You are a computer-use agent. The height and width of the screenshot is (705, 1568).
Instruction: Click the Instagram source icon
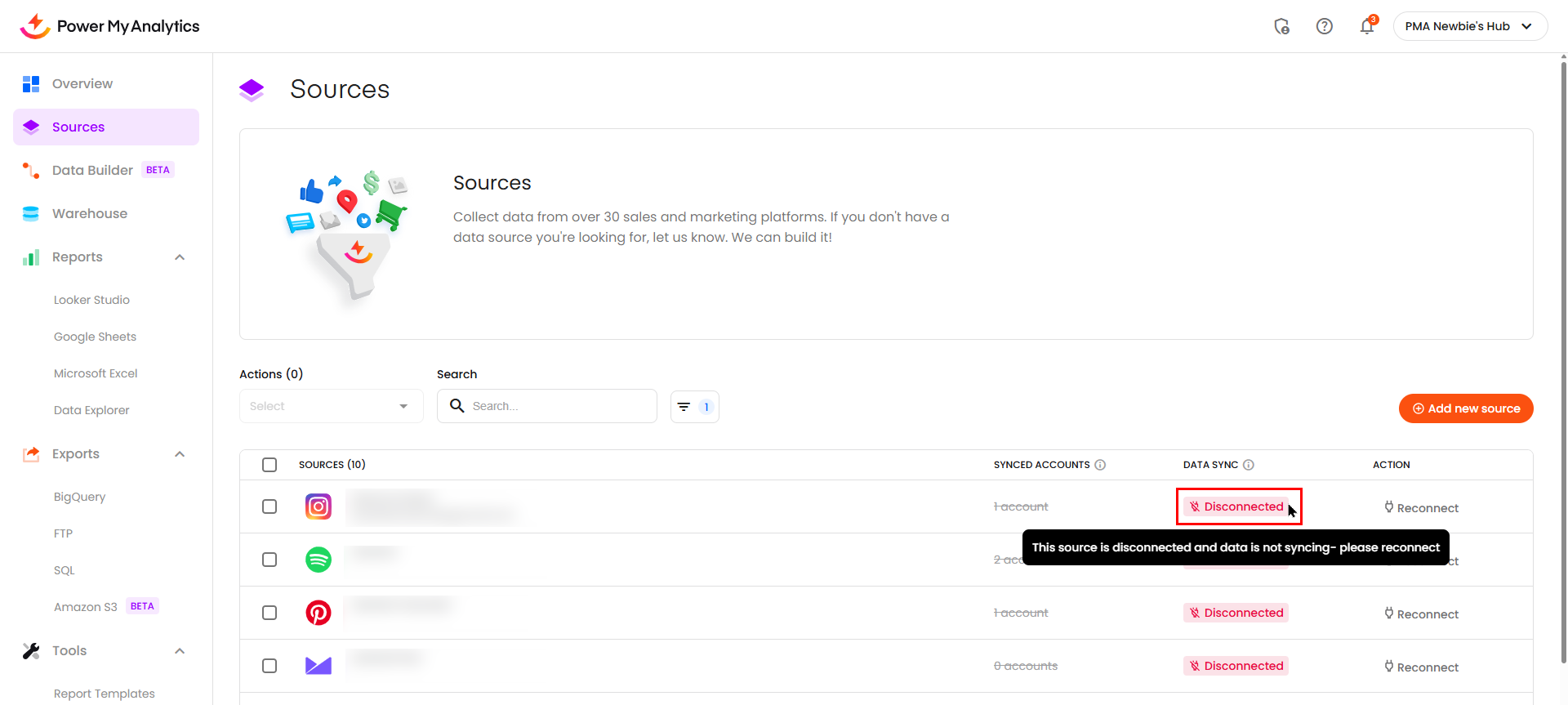click(318, 506)
